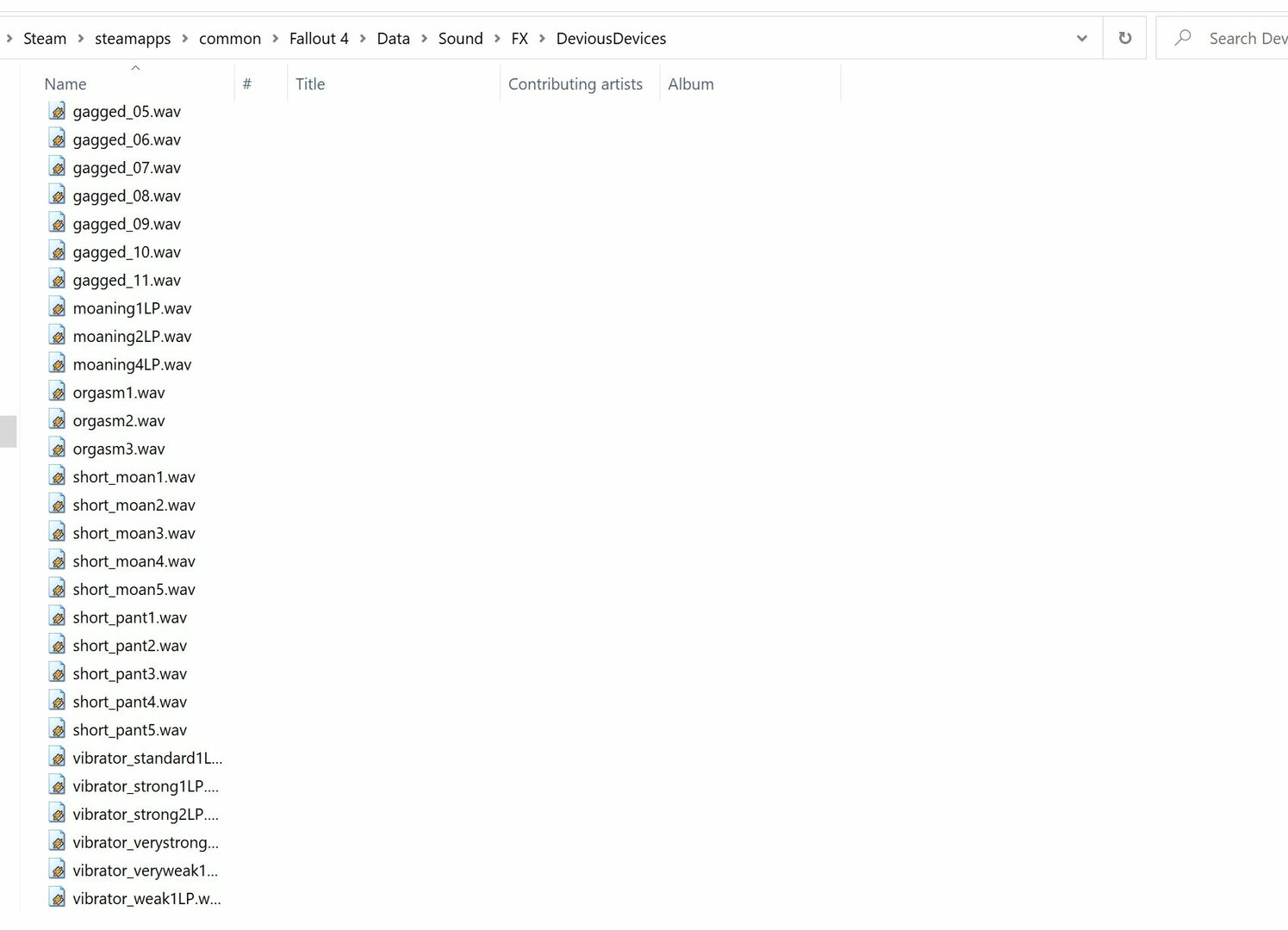
Task: Select gagged_06.wav file name
Action: (x=127, y=139)
